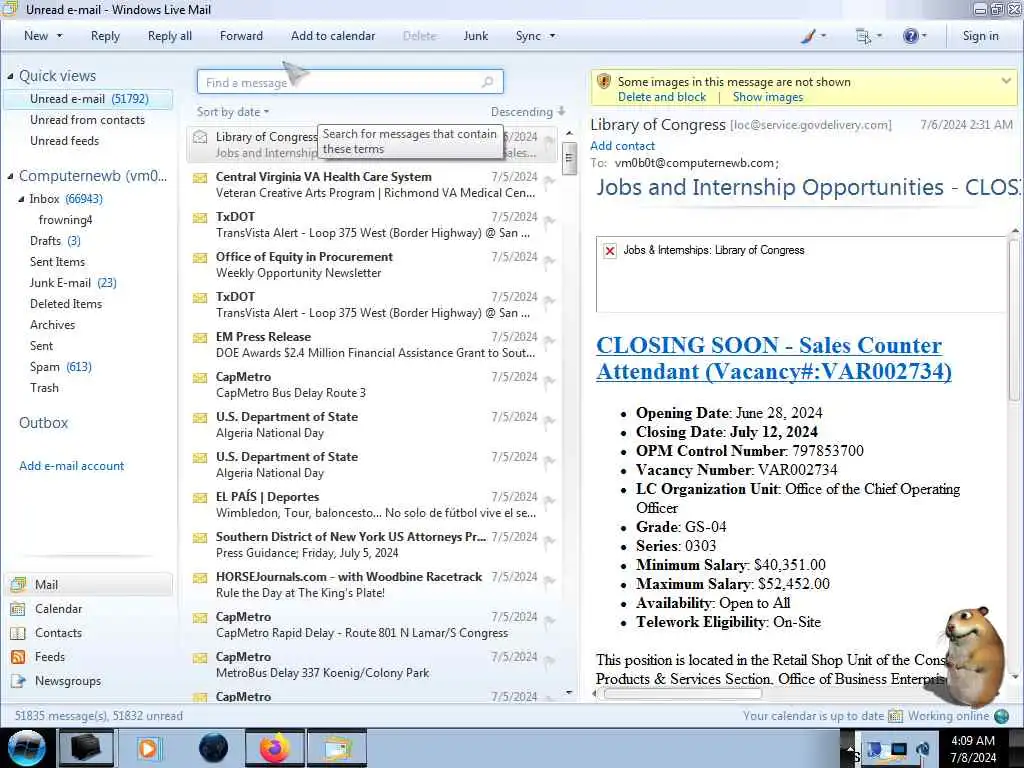Click Add to calendar

333,36
